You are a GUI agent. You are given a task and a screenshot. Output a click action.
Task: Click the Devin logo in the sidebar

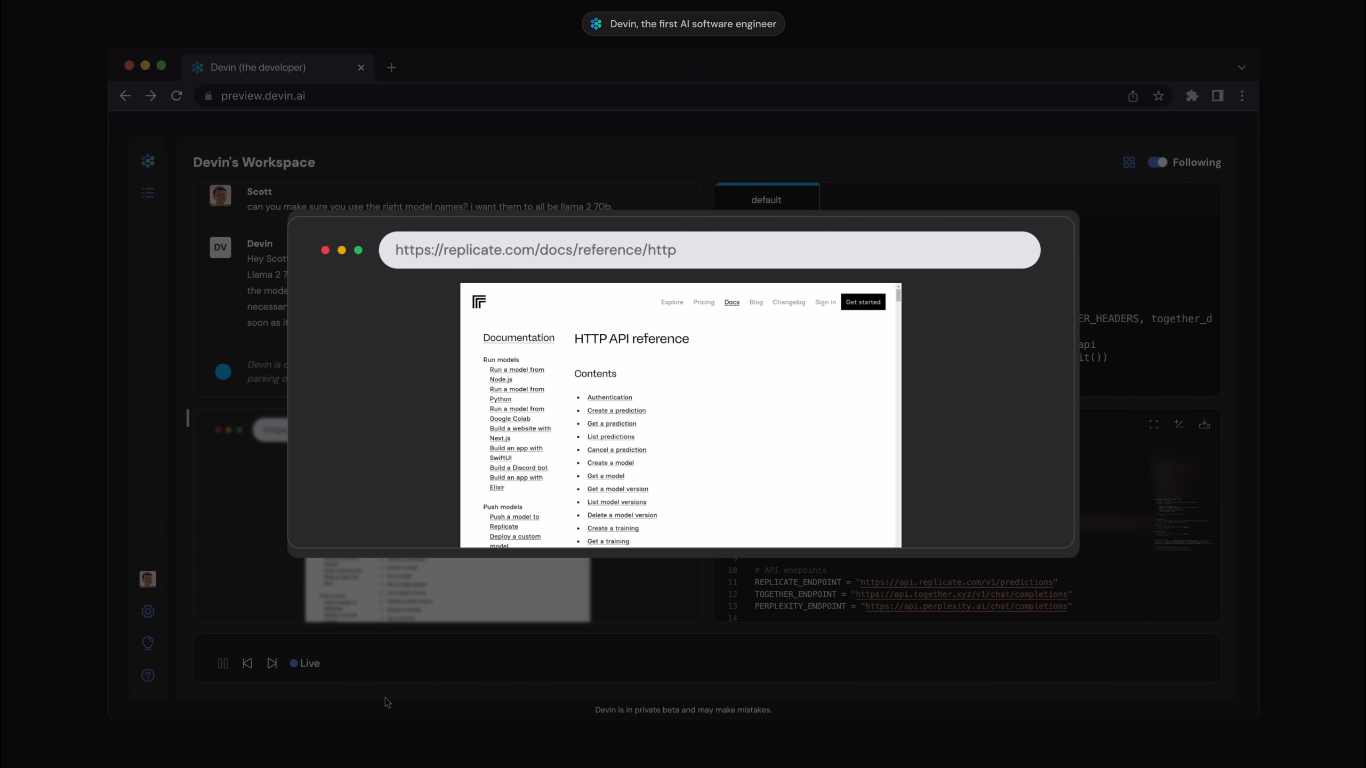coord(148,161)
